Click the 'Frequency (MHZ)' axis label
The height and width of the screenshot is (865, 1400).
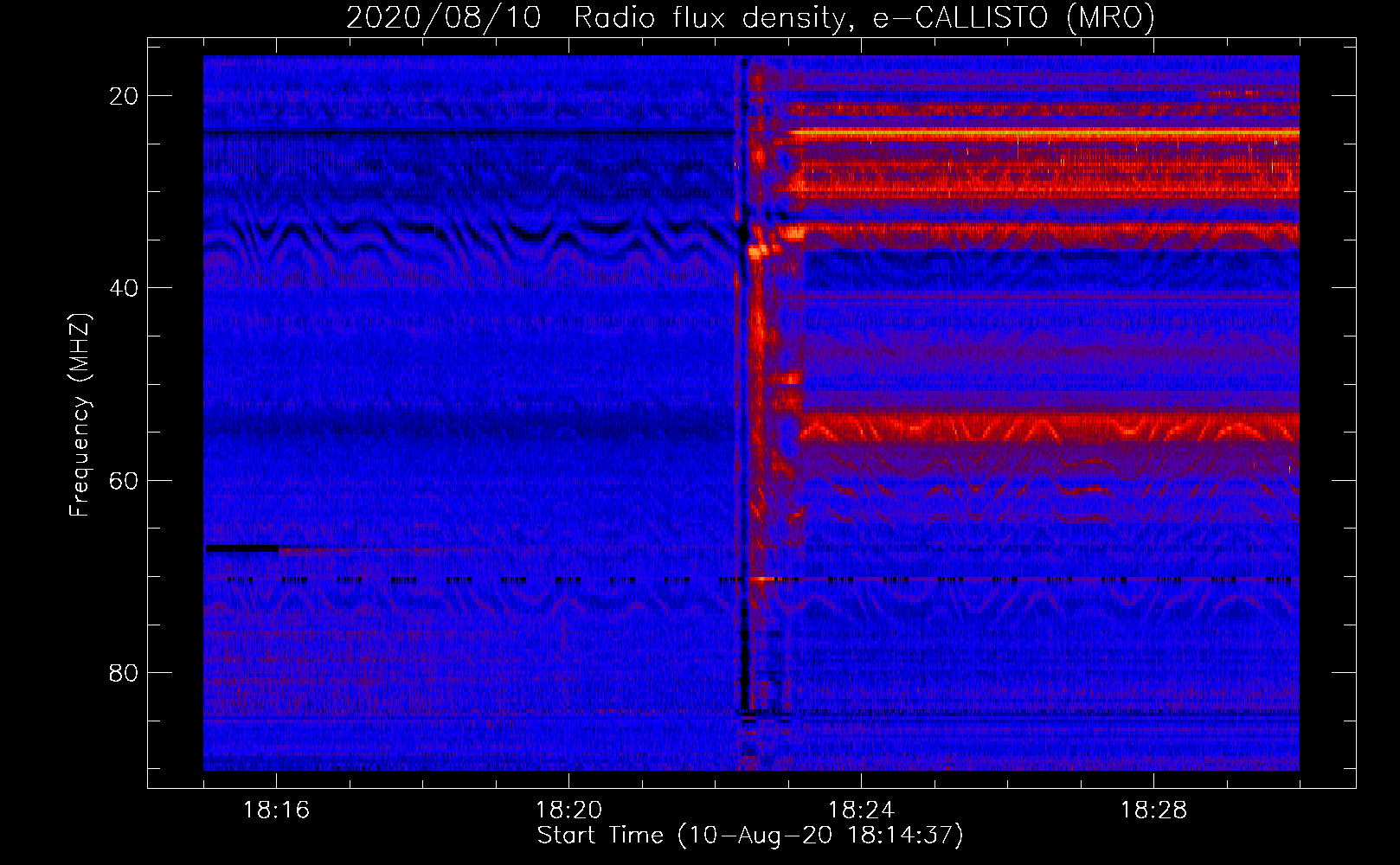click(x=80, y=415)
